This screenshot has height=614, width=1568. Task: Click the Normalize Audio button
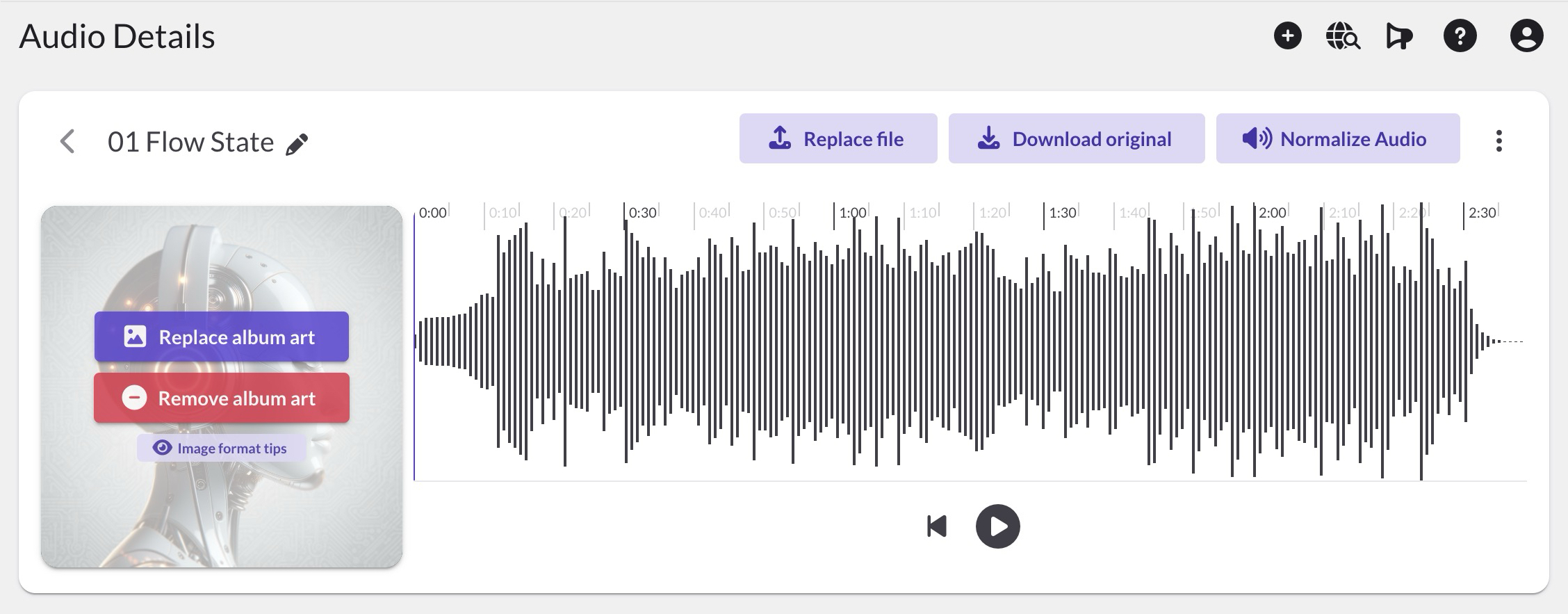[1338, 138]
